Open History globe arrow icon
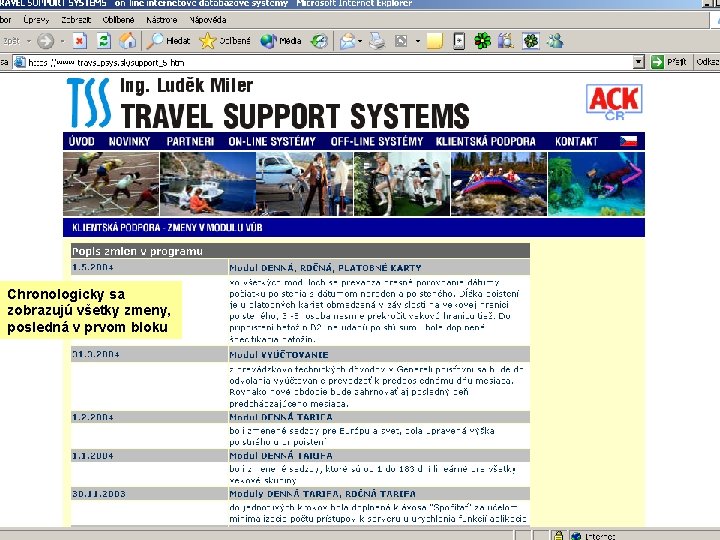720x540 pixels. (x=319, y=41)
